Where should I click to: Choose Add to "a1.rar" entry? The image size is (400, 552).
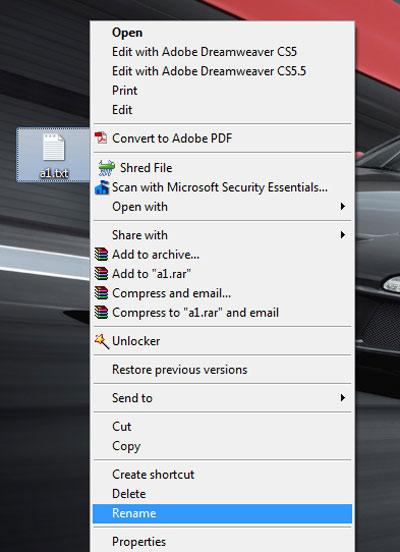point(222,274)
